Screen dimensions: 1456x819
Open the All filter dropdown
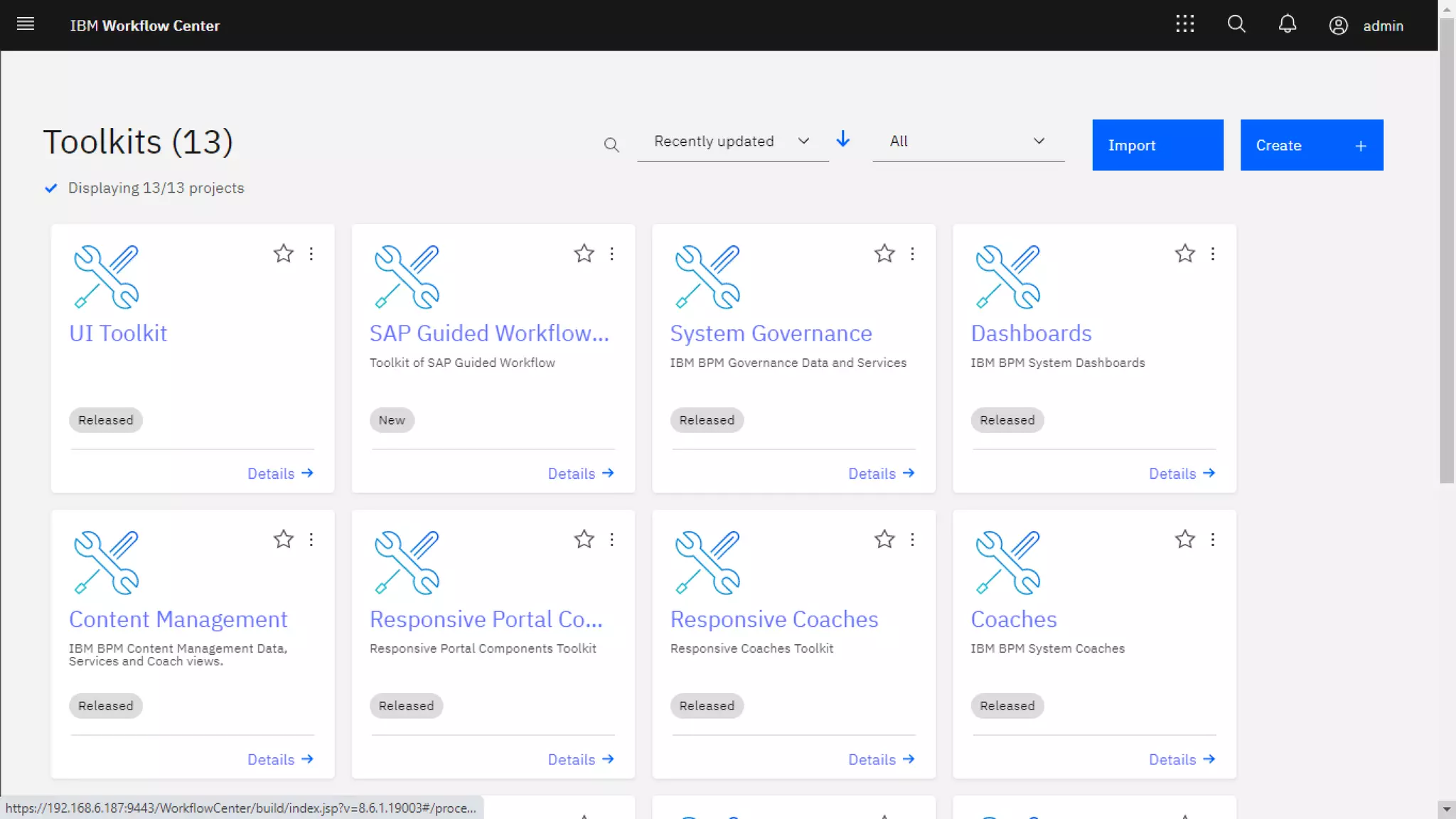pos(968,141)
